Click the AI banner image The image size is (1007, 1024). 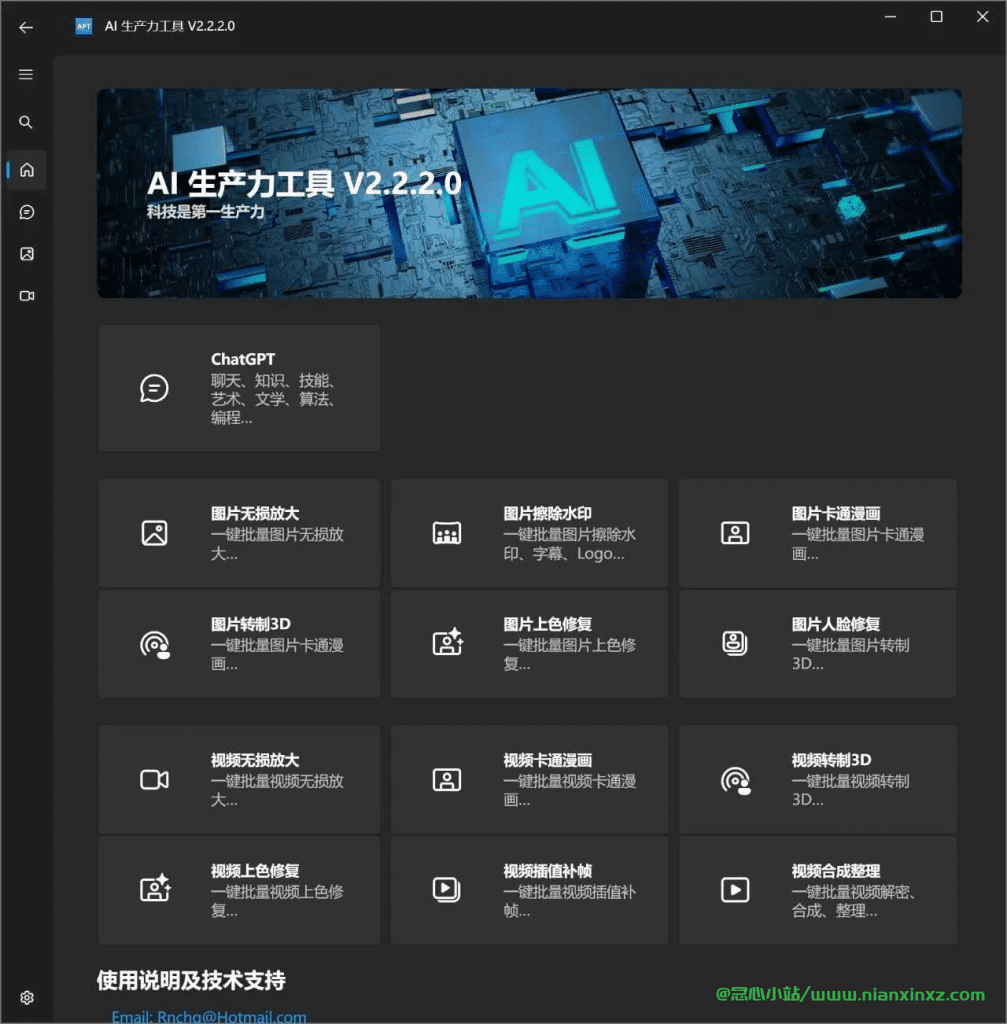pos(530,193)
